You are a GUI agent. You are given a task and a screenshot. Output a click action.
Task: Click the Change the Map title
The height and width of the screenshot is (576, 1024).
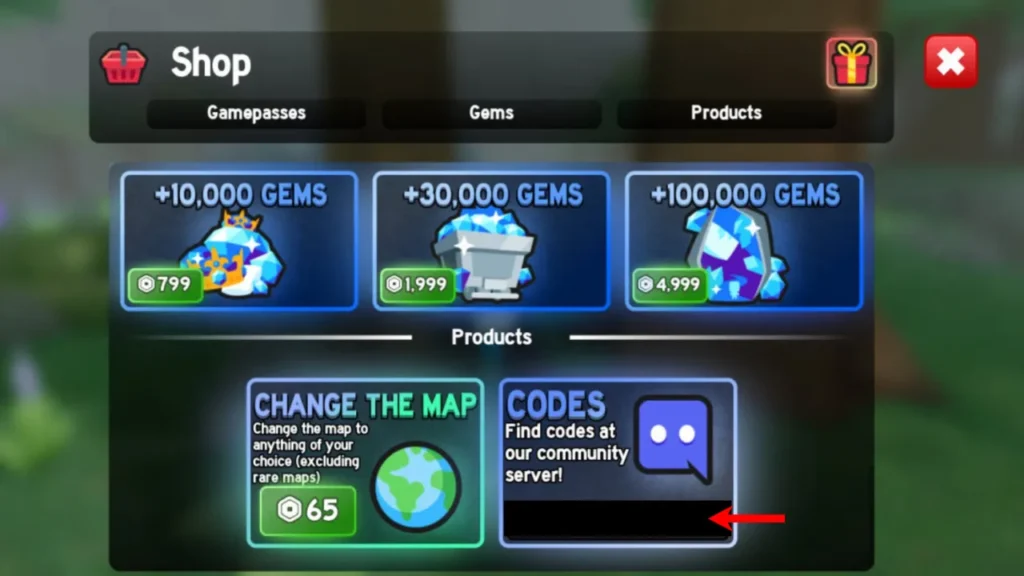pyautogui.click(x=365, y=405)
